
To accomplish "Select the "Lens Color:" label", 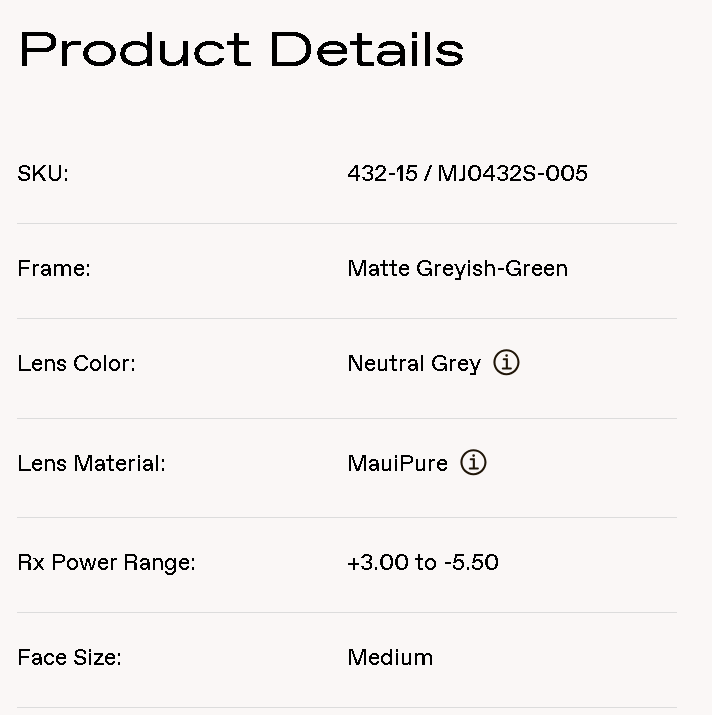I will (76, 363).
